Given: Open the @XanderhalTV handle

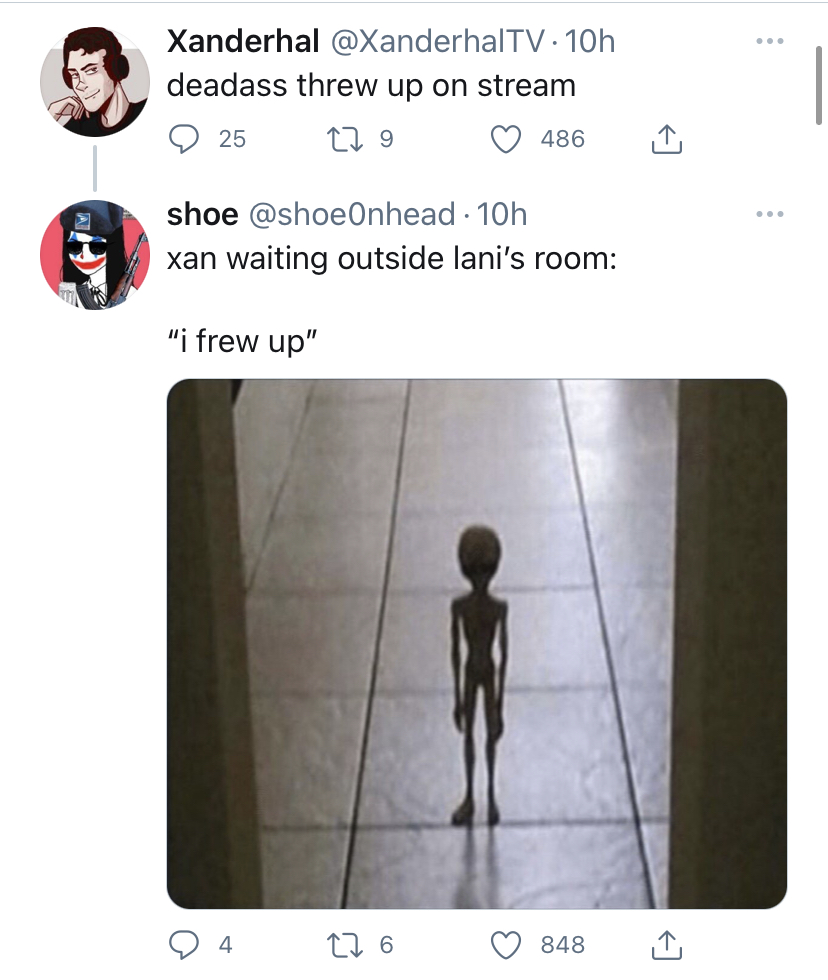Looking at the screenshot, I should (437, 41).
